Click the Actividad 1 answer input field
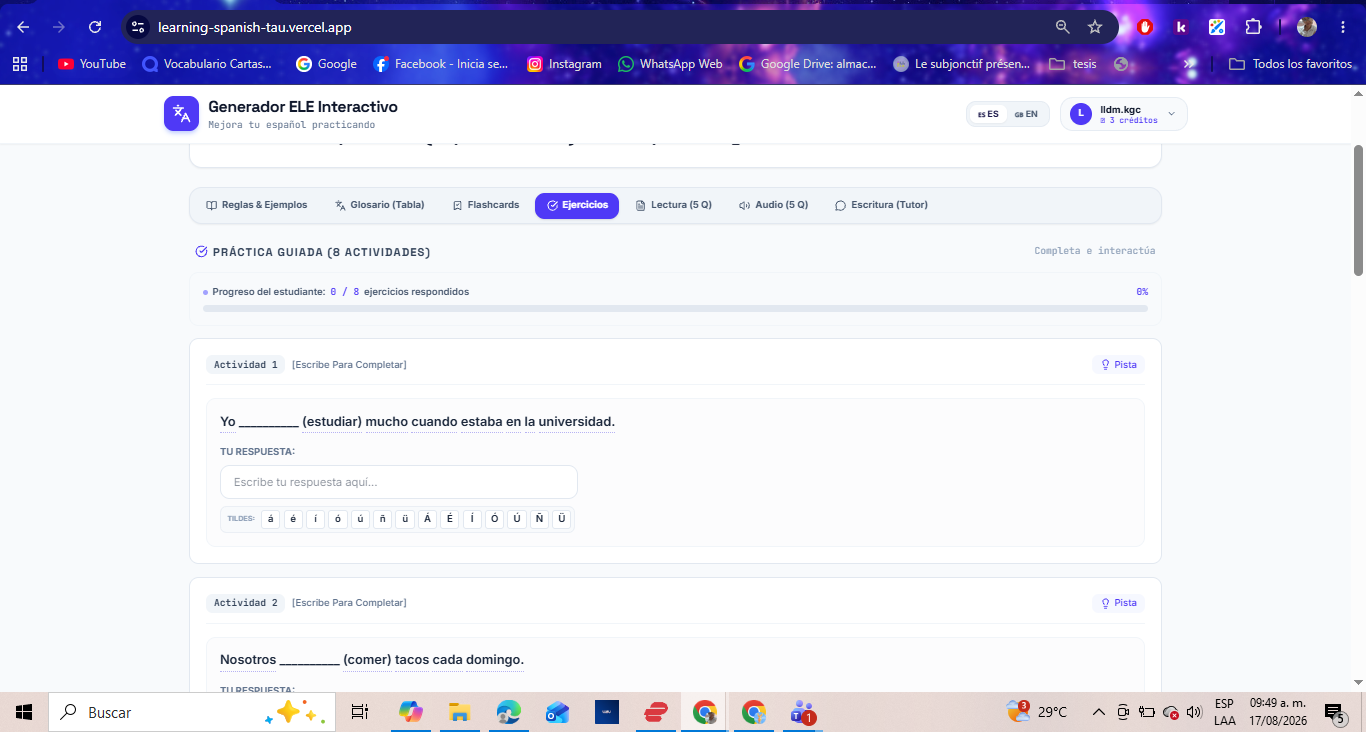 click(399, 482)
